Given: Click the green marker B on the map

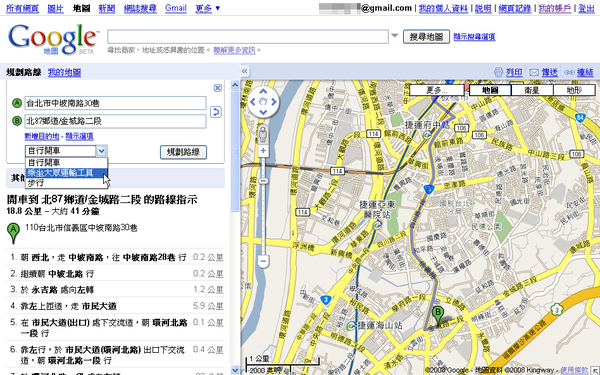Looking at the screenshot, I should [x=438, y=316].
